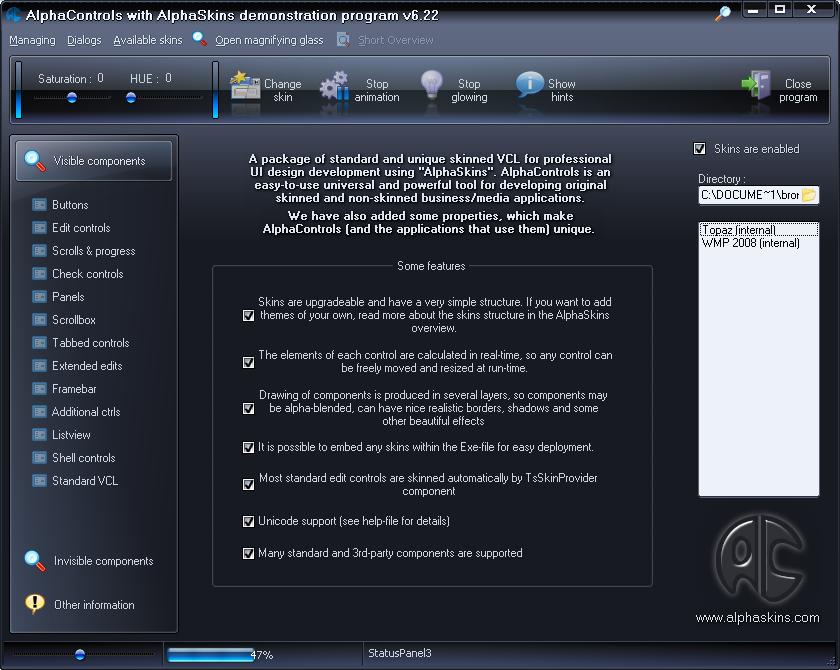This screenshot has width=840, height=670.
Task: Click the Change skin toolbar icon
Action: click(x=245, y=87)
